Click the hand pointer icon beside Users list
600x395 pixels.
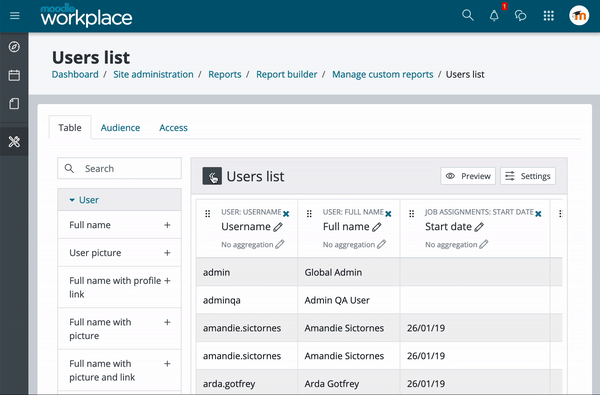click(212, 176)
